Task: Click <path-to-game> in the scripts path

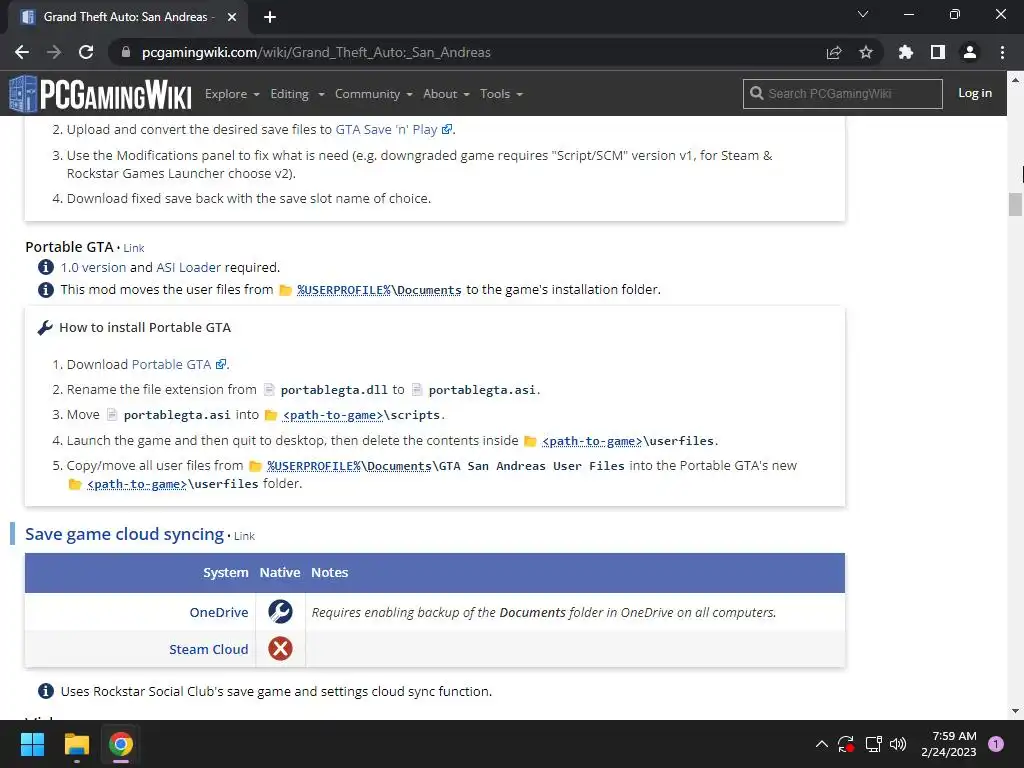Action: coord(333,415)
